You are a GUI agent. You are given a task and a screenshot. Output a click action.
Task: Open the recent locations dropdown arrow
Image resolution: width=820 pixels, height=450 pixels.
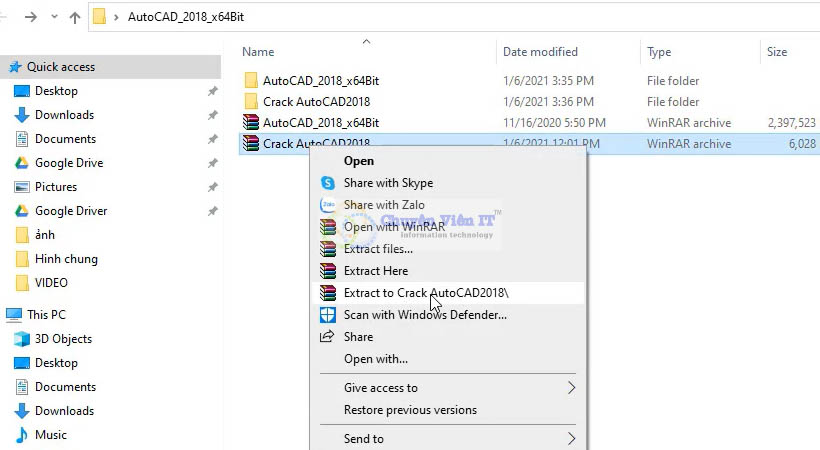(x=54, y=17)
